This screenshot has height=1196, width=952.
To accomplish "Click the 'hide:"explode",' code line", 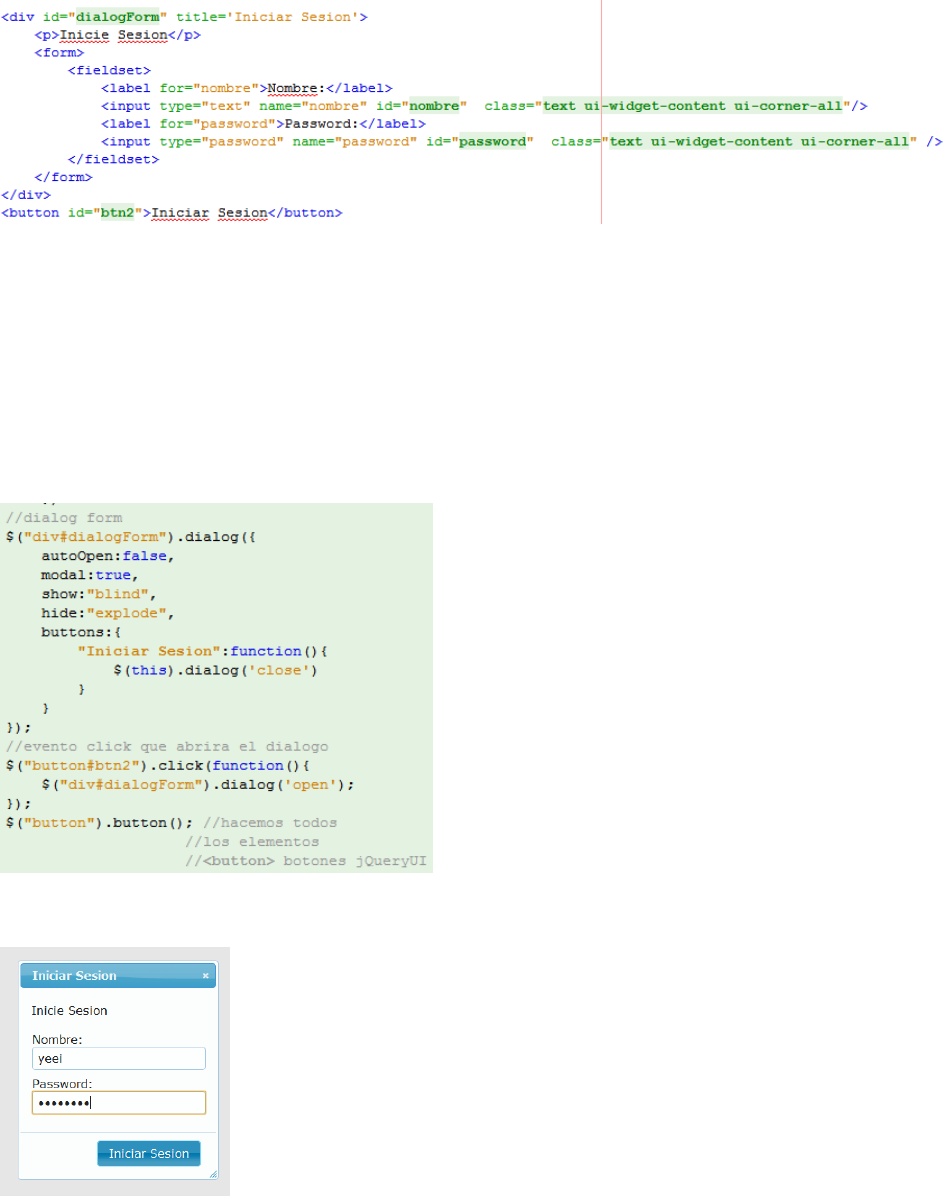I will click(x=108, y=613).
